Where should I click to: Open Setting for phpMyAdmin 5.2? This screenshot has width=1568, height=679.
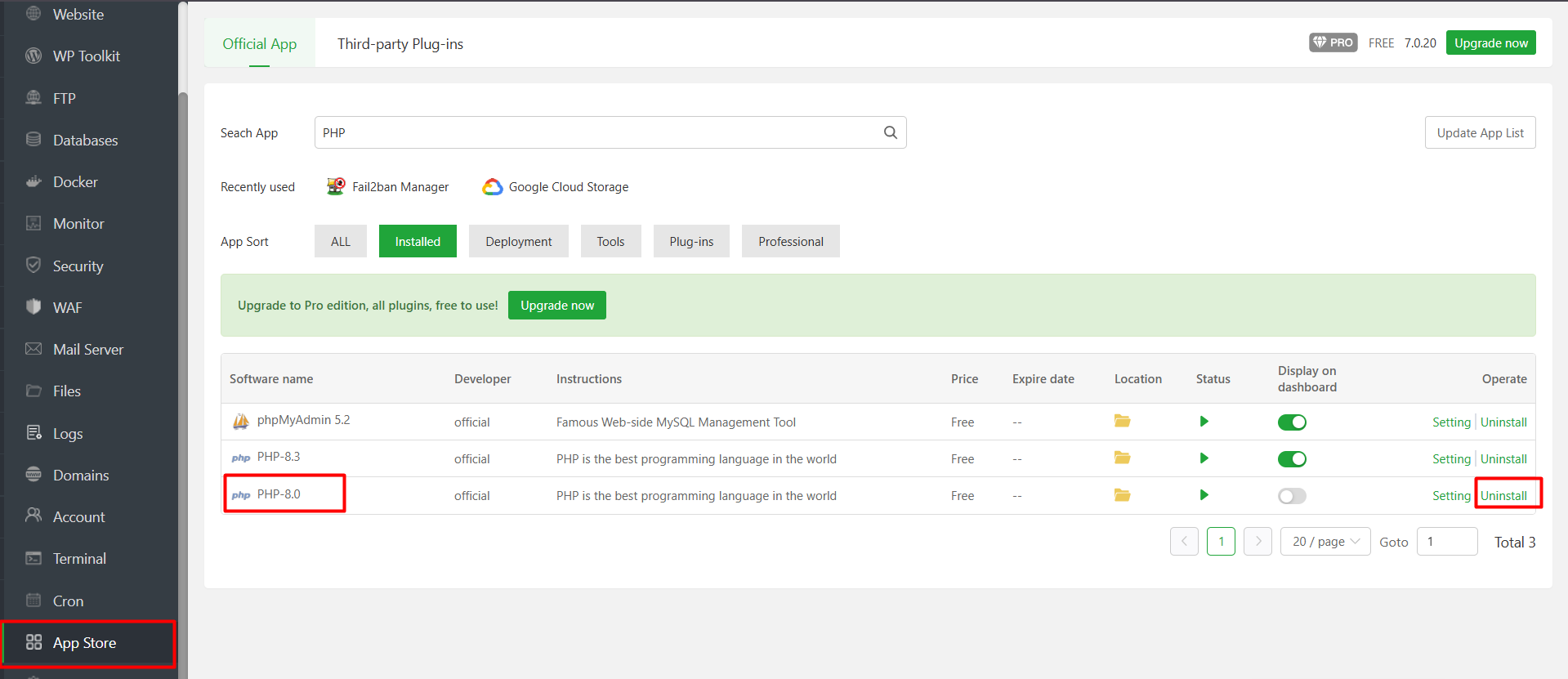(x=1451, y=422)
